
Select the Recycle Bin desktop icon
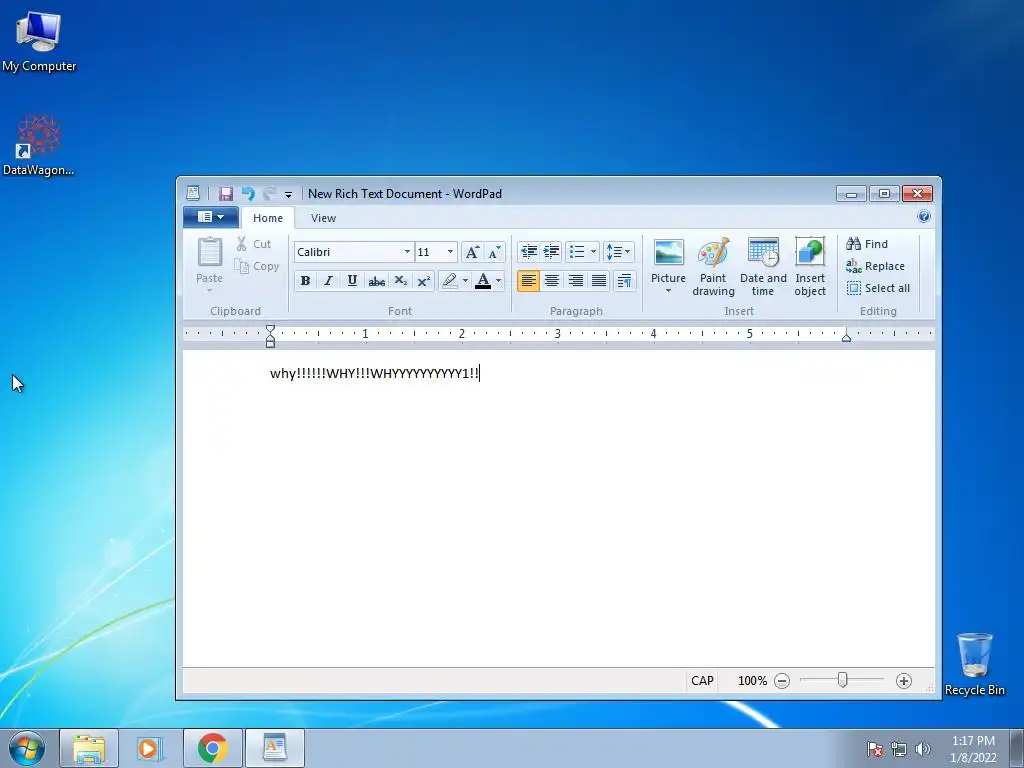(x=974, y=664)
